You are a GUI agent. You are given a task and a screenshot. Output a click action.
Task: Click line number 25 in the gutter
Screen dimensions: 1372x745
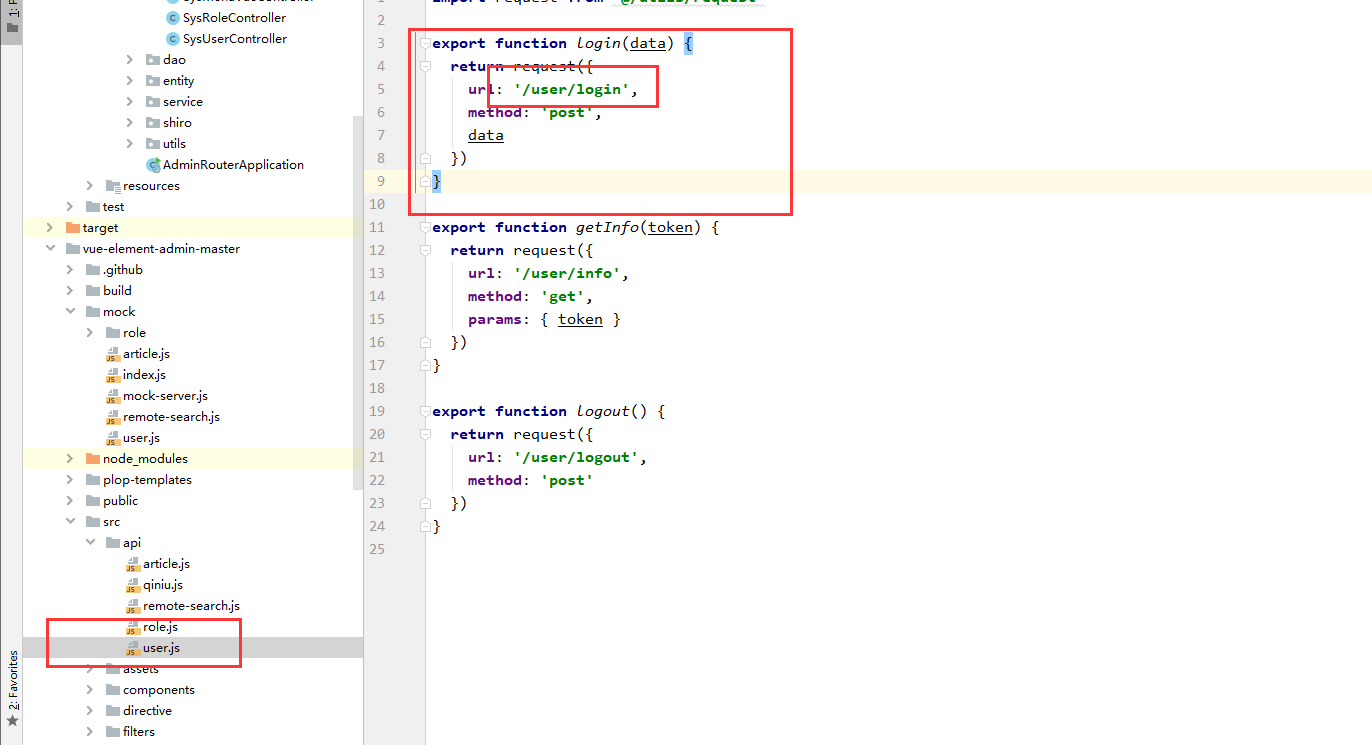376,549
